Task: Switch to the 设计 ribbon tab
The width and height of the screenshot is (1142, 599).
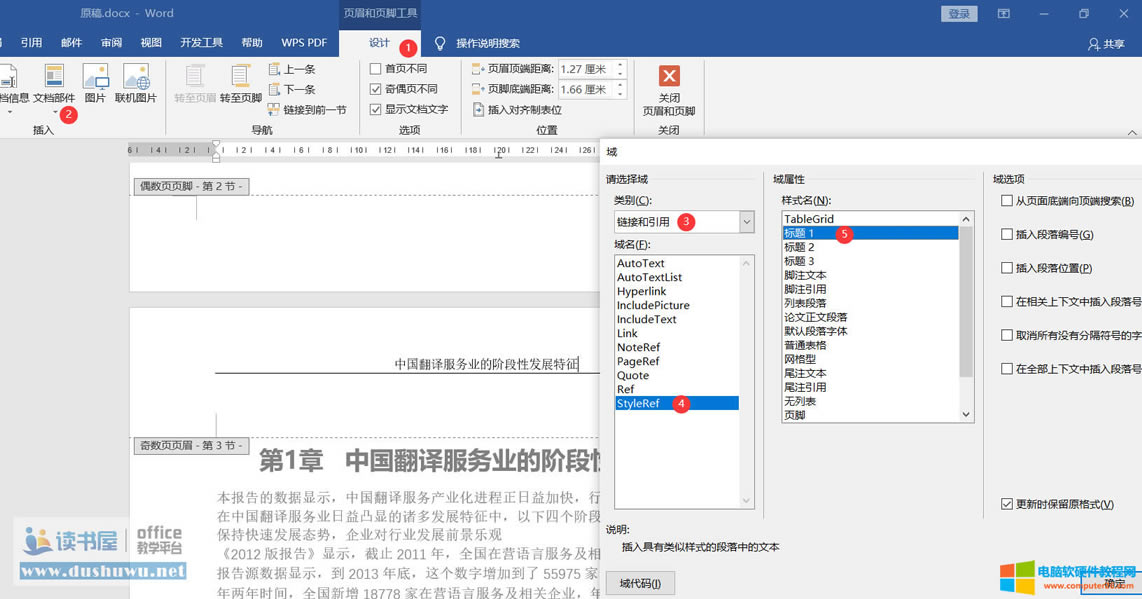Action: click(x=379, y=43)
